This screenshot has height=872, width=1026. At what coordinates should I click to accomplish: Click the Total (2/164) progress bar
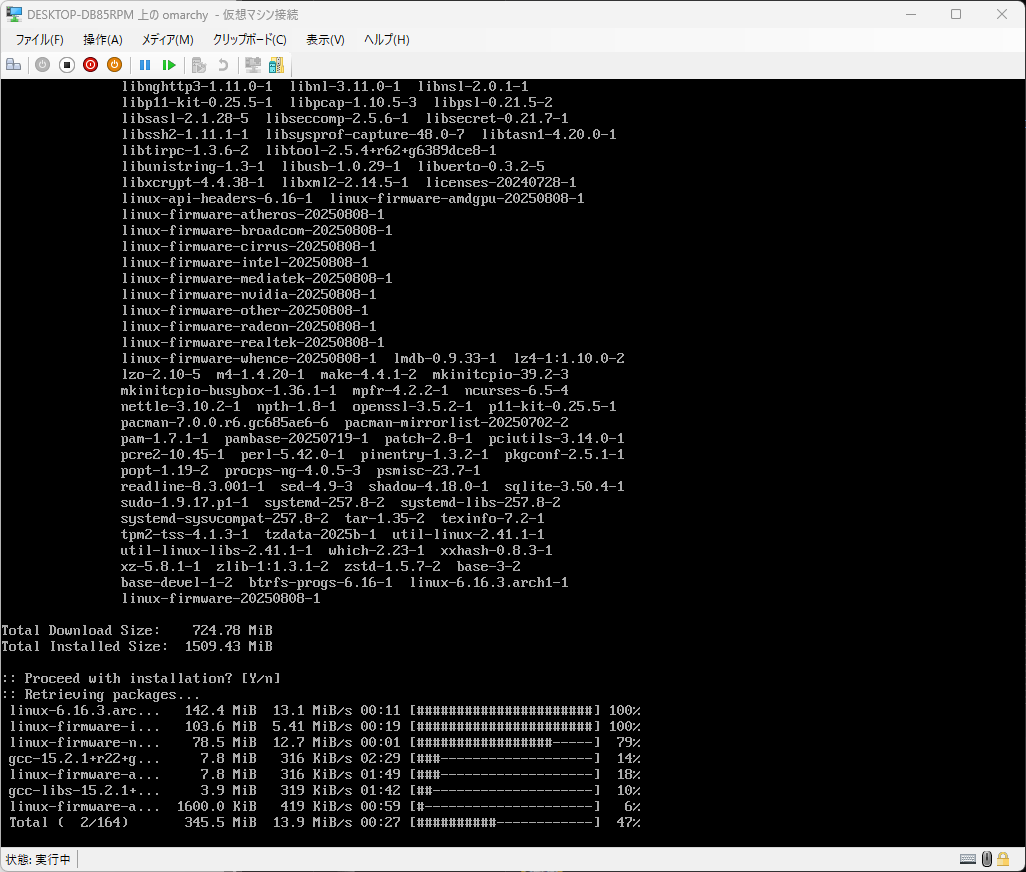coord(505,822)
